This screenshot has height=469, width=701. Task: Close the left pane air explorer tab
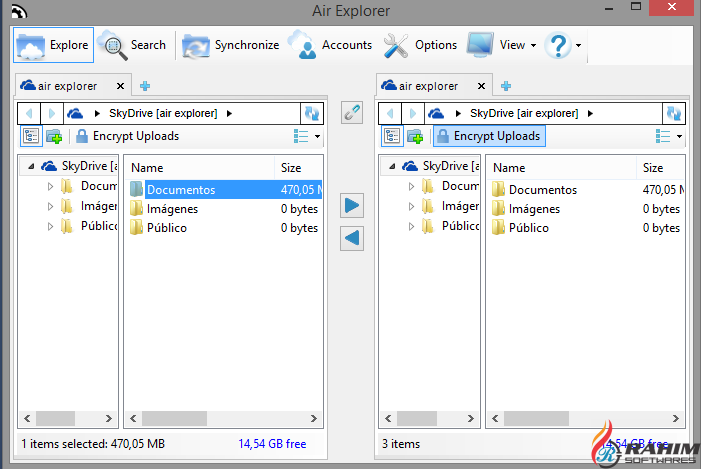click(x=120, y=86)
